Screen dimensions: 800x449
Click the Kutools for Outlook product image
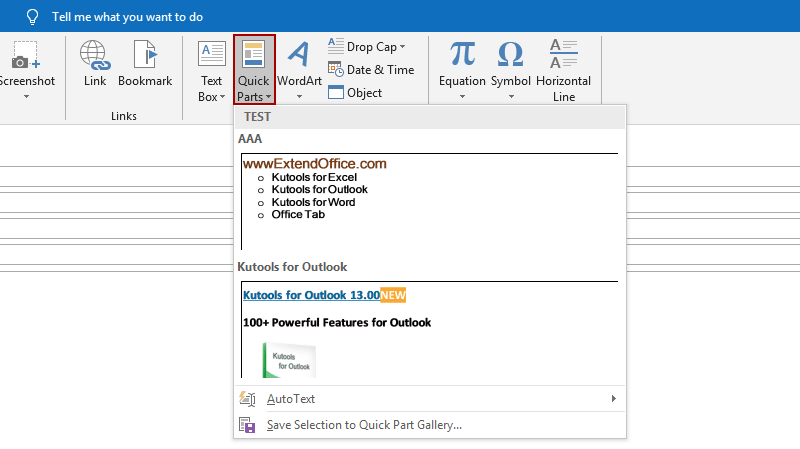pyautogui.click(x=289, y=360)
